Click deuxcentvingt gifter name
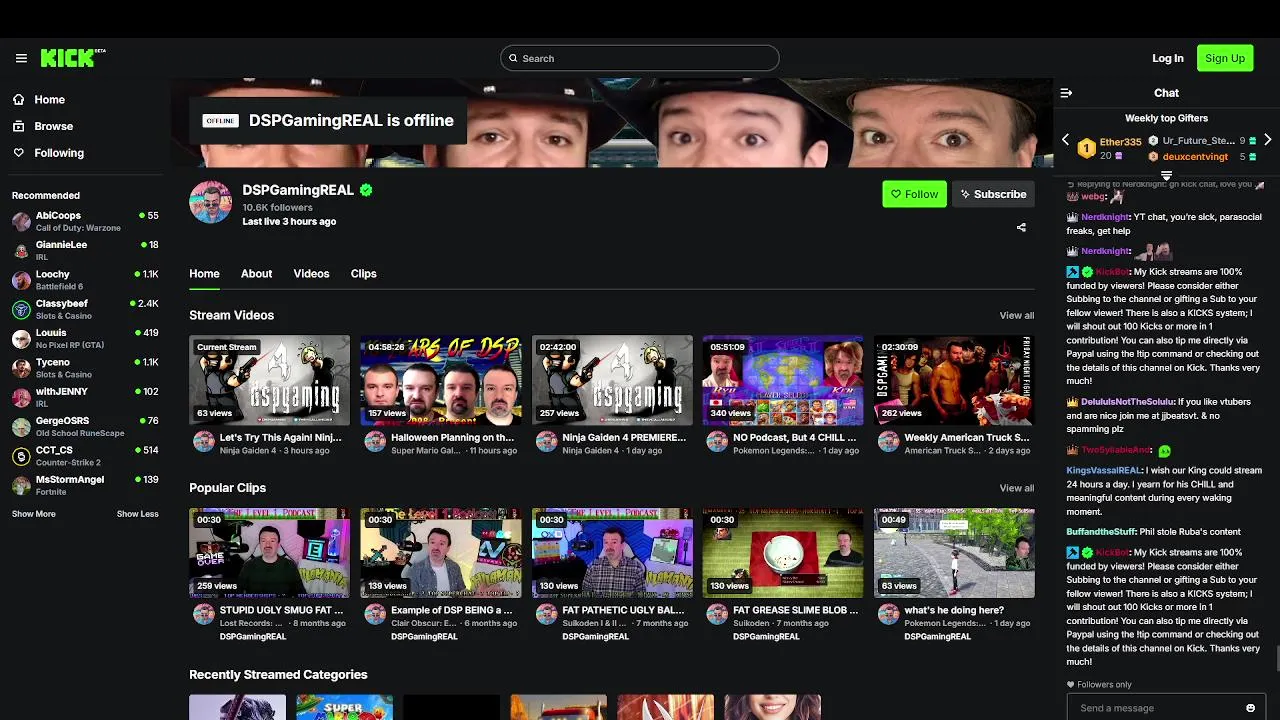 pos(1195,157)
